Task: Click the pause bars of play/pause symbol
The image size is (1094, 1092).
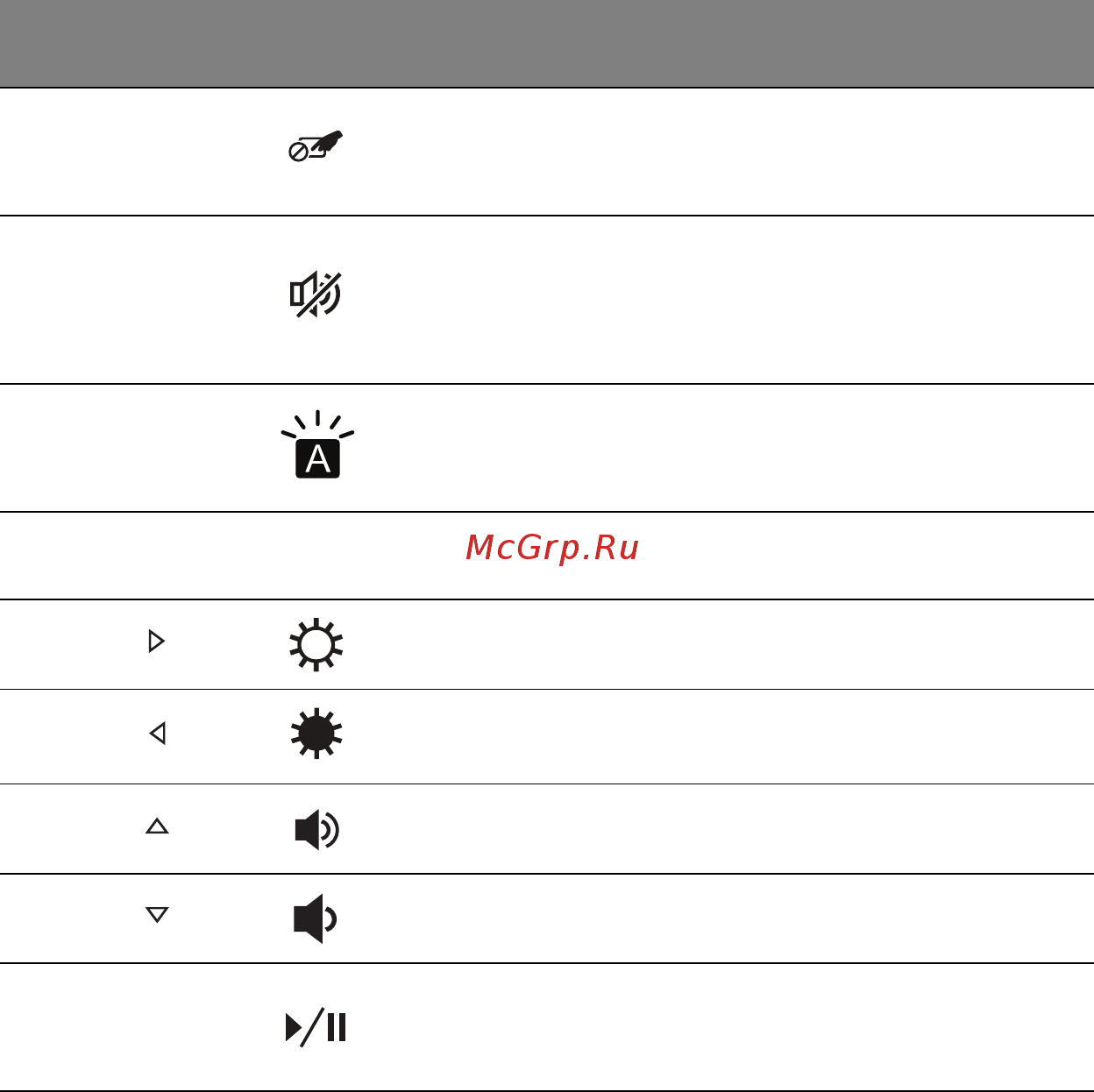Action: click(337, 1027)
